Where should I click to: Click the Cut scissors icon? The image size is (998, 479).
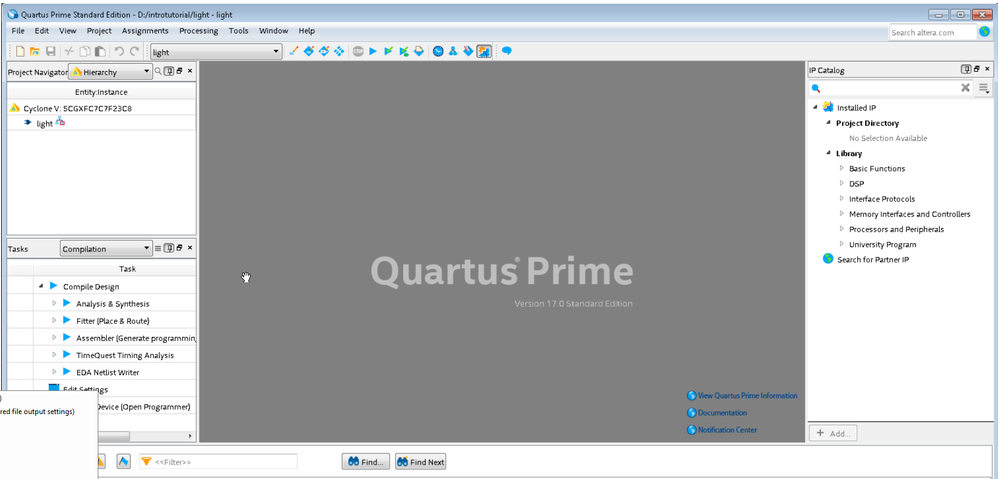[69, 52]
